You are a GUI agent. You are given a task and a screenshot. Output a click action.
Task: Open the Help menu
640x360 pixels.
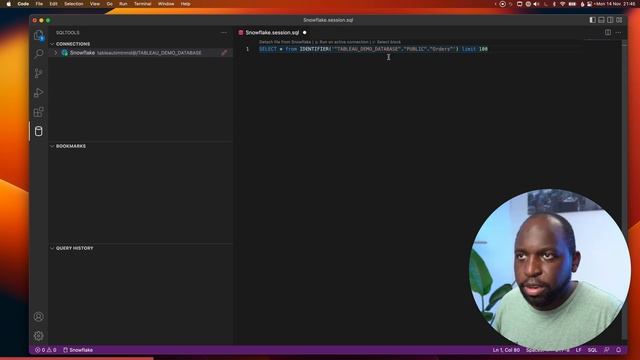[185, 4]
